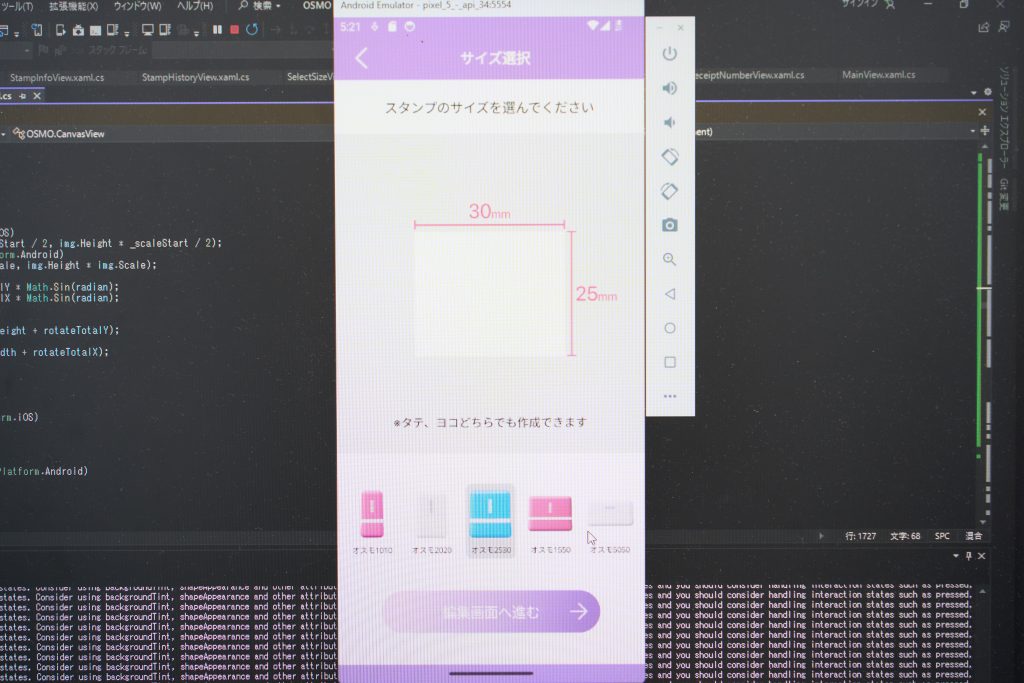Screen dimensions: 1024x683
Task: Click the SPC indent indicator
Action: click(942, 536)
